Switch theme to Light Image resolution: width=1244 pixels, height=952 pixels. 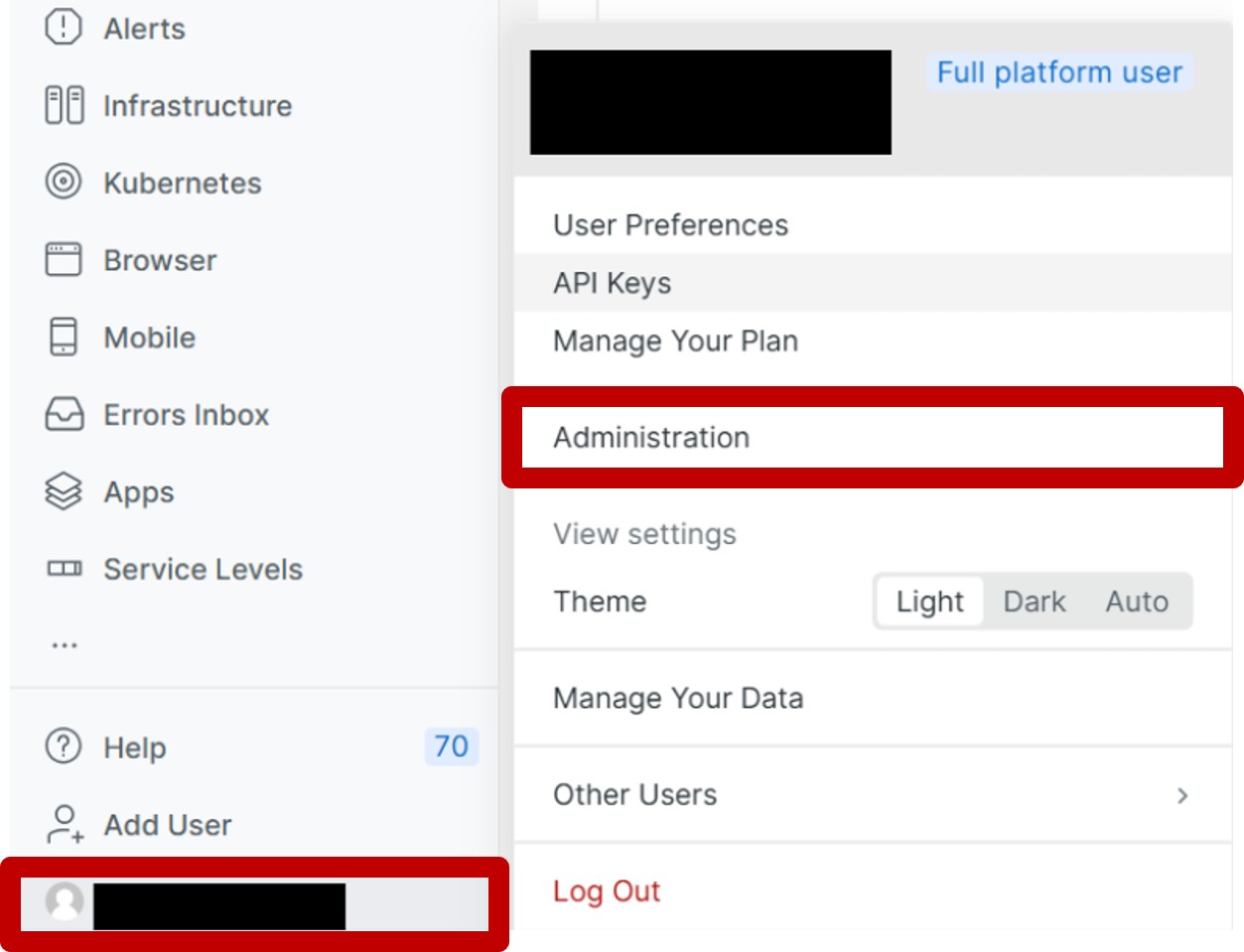click(929, 602)
